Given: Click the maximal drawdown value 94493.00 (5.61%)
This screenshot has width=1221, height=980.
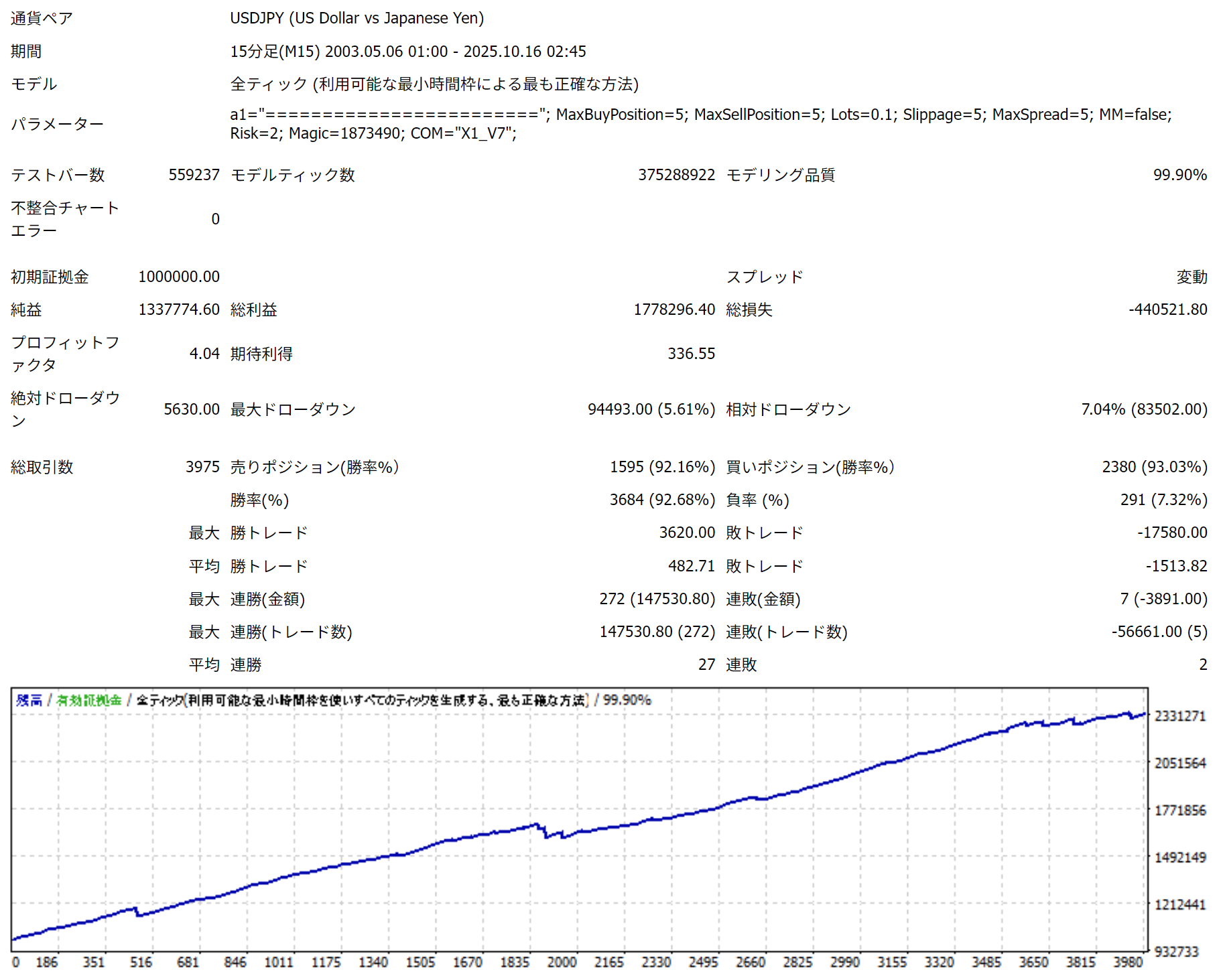Looking at the screenshot, I should (x=651, y=409).
